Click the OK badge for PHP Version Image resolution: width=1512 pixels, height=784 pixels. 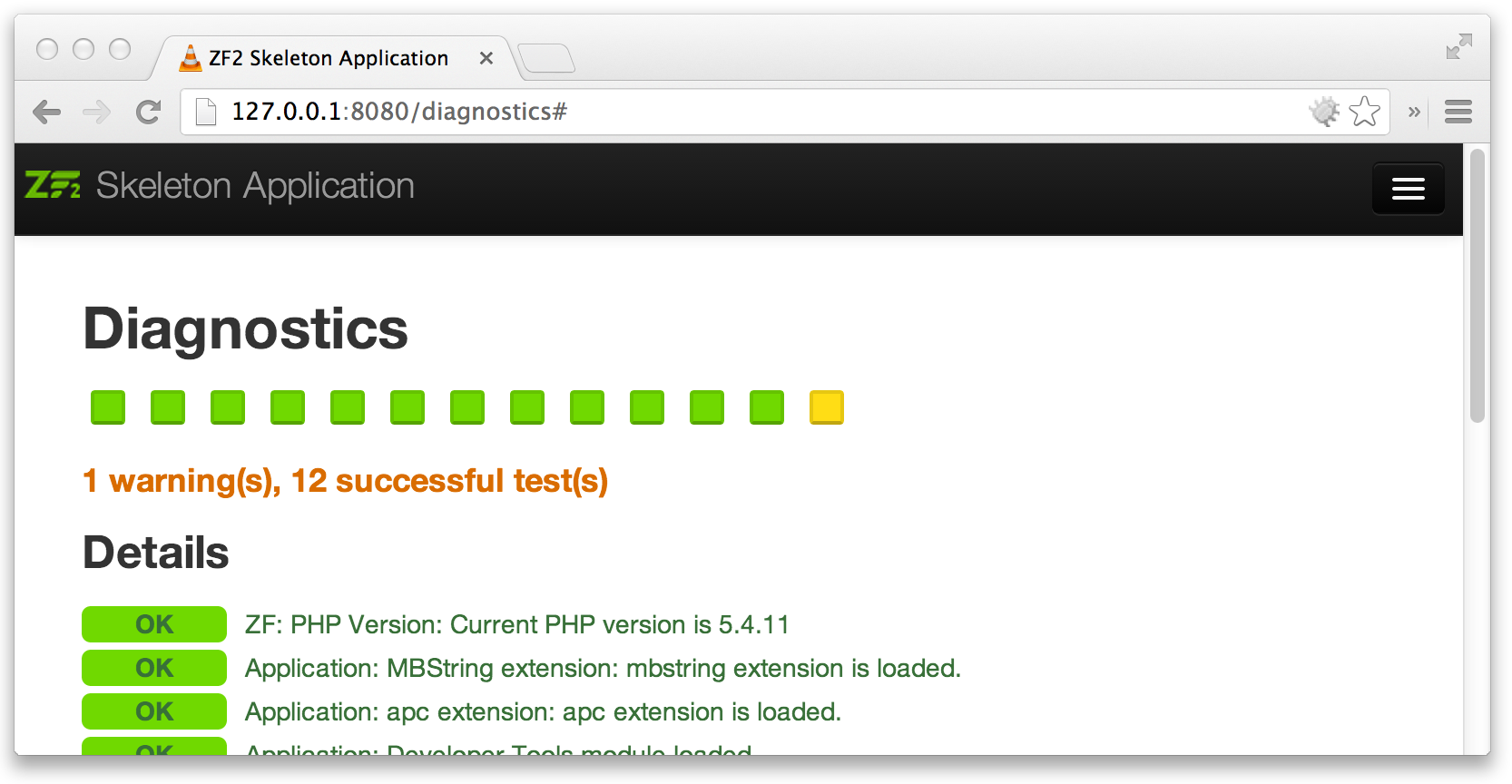[154, 624]
